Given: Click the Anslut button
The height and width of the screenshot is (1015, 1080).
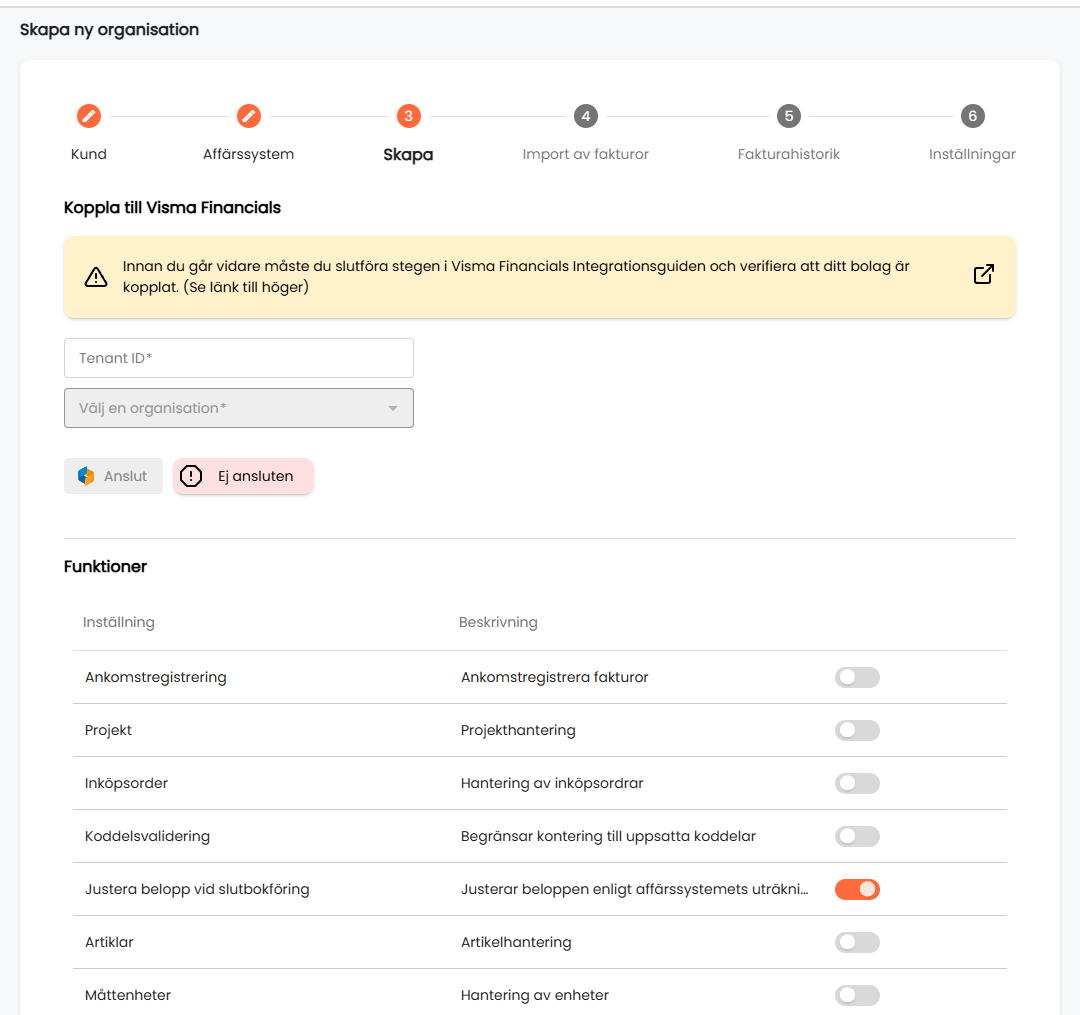Looking at the screenshot, I should pyautogui.click(x=114, y=476).
